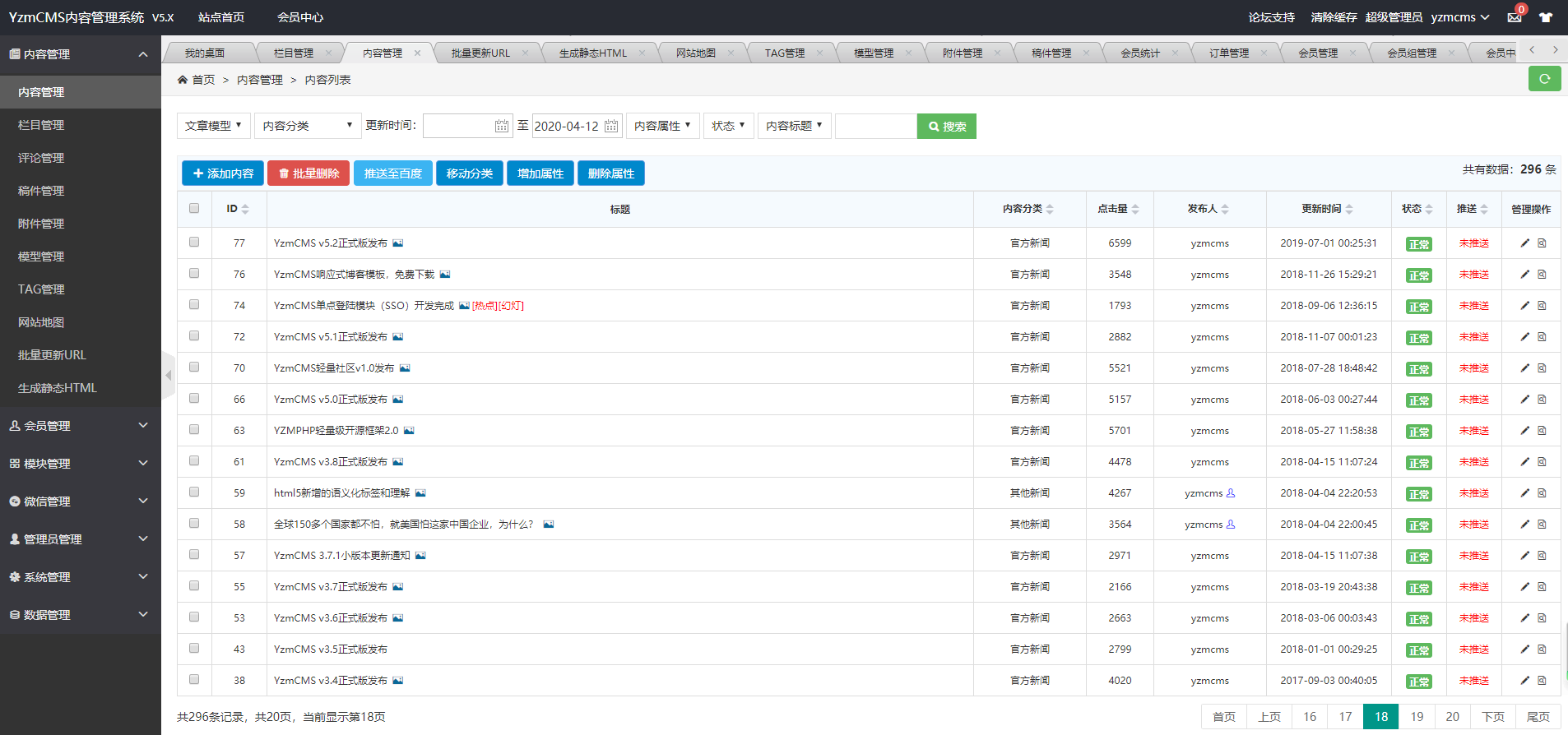Viewport: 1568px width, 735px height.
Task: Close the TAG管理 tab
Action: [x=819, y=53]
